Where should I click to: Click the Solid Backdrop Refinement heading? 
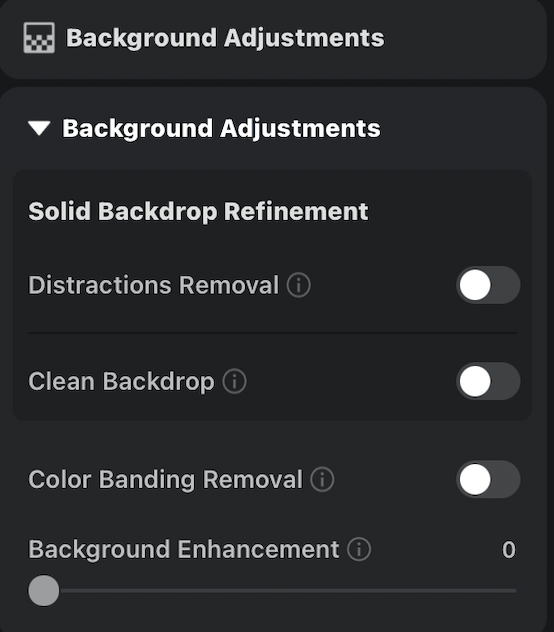pyautogui.click(x=198, y=211)
